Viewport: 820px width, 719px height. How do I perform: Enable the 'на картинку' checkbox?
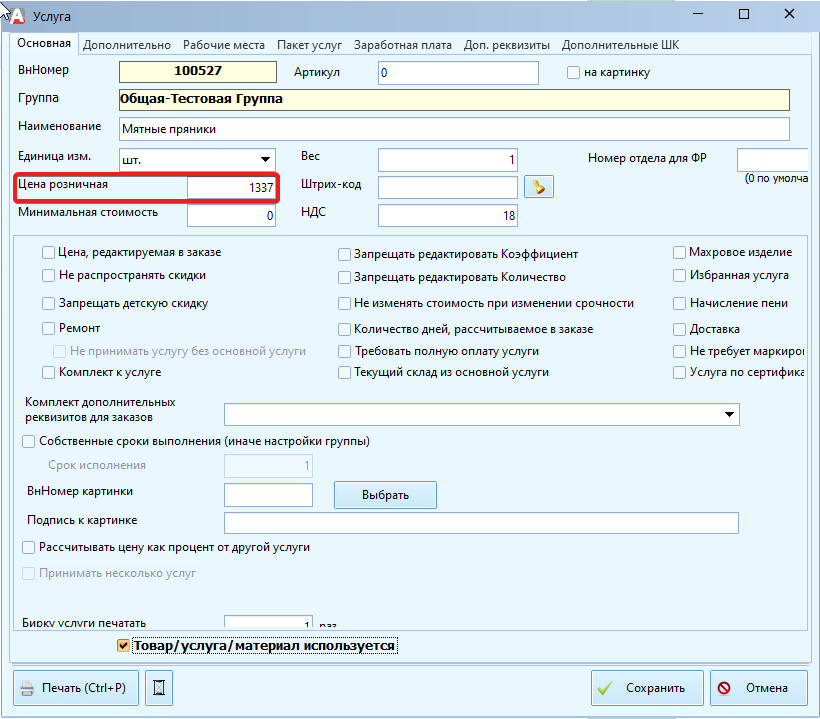coord(573,73)
